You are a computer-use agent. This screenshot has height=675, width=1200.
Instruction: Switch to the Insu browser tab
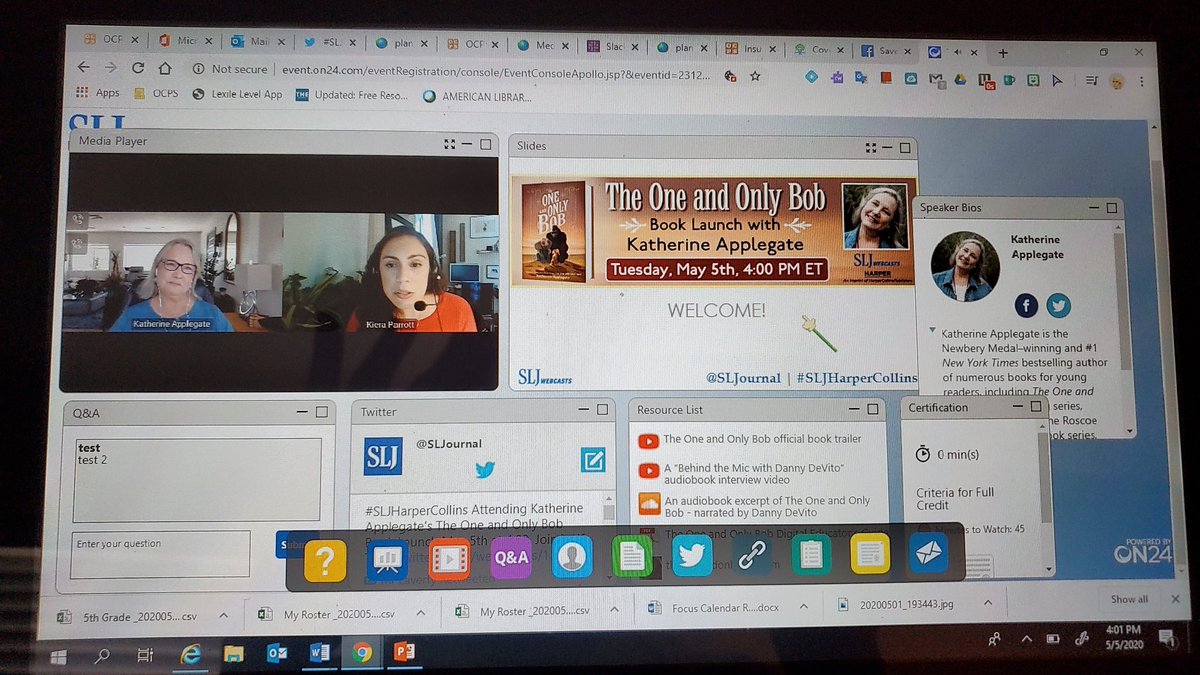click(x=750, y=47)
